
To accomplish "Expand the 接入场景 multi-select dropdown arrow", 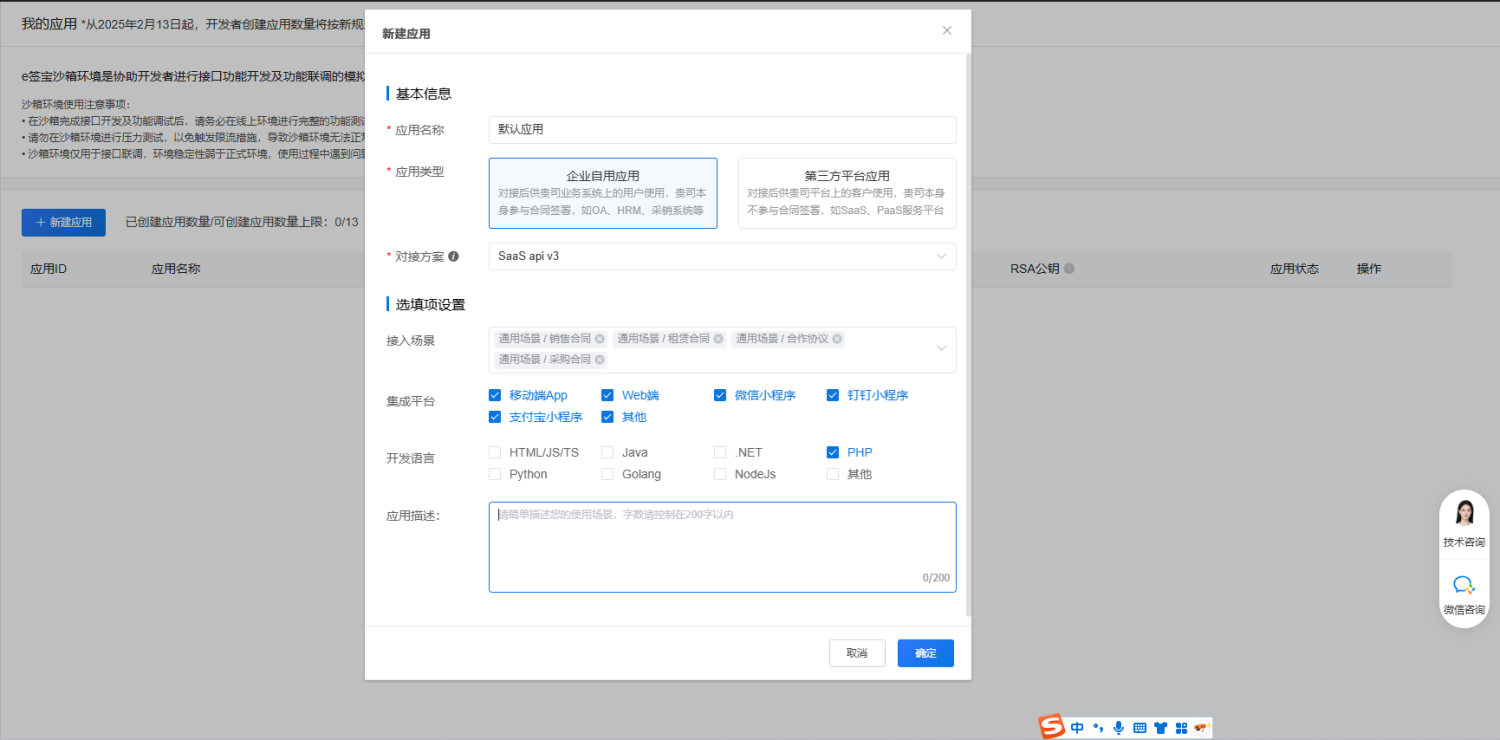I will point(940,349).
